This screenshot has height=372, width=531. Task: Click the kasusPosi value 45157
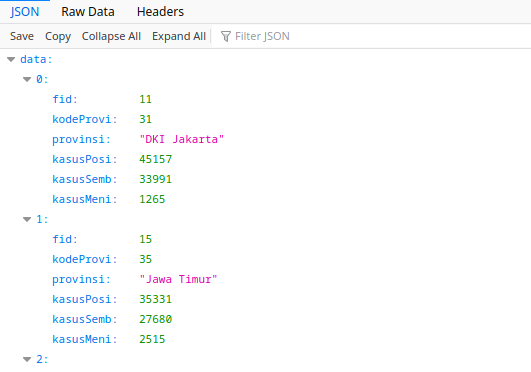[x=155, y=159]
